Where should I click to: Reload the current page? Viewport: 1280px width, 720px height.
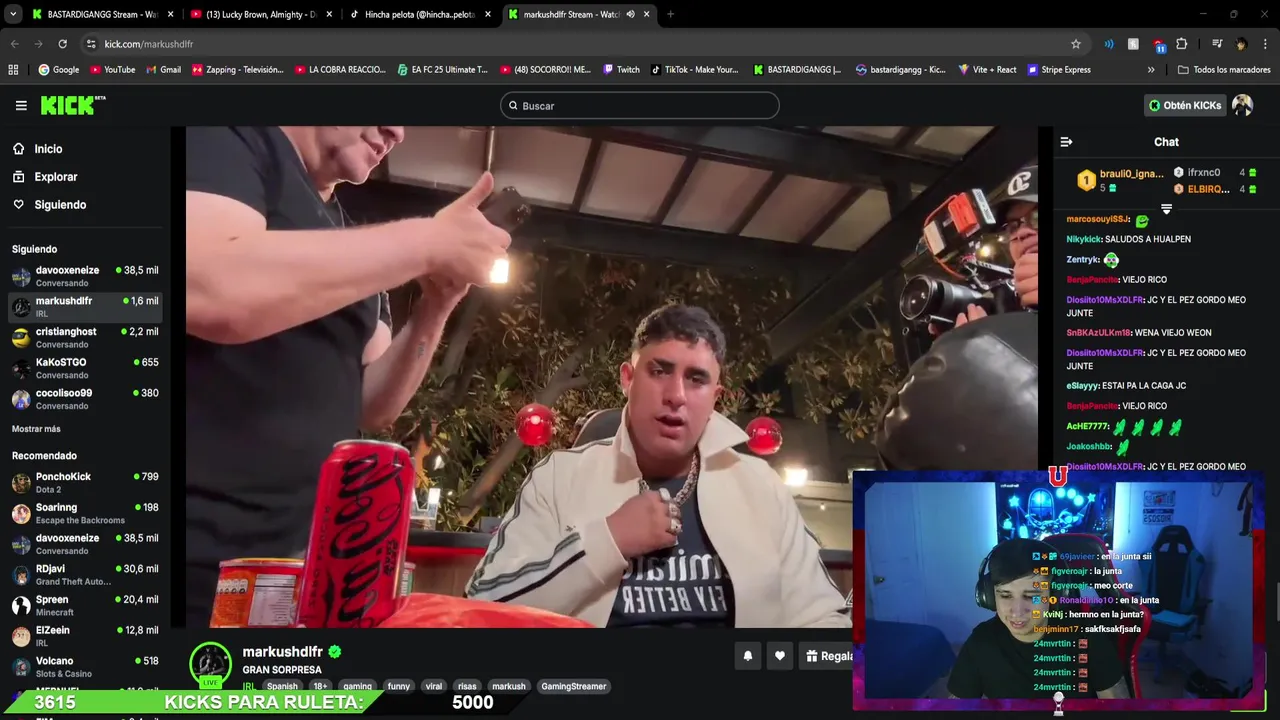coord(62,44)
